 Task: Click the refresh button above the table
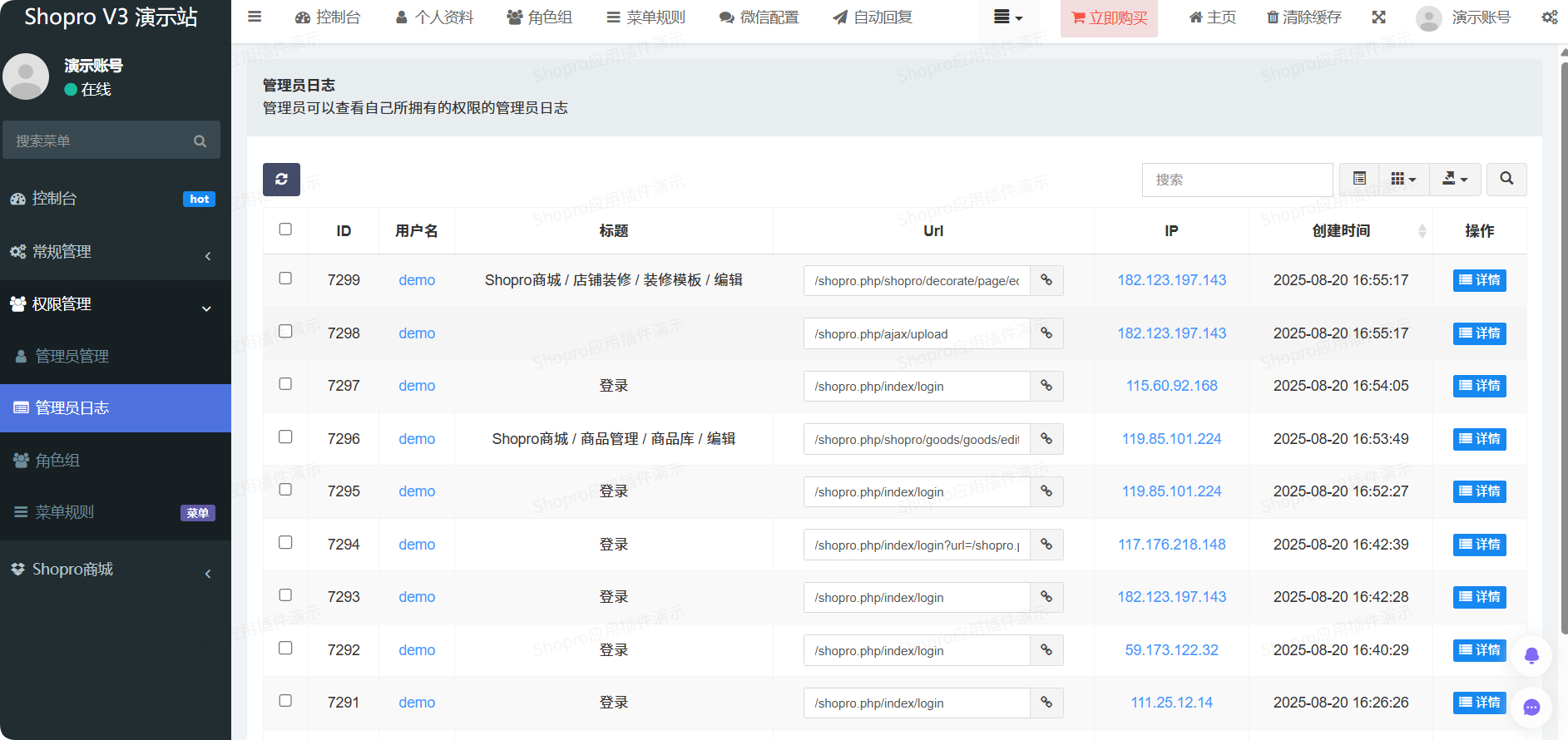281,180
